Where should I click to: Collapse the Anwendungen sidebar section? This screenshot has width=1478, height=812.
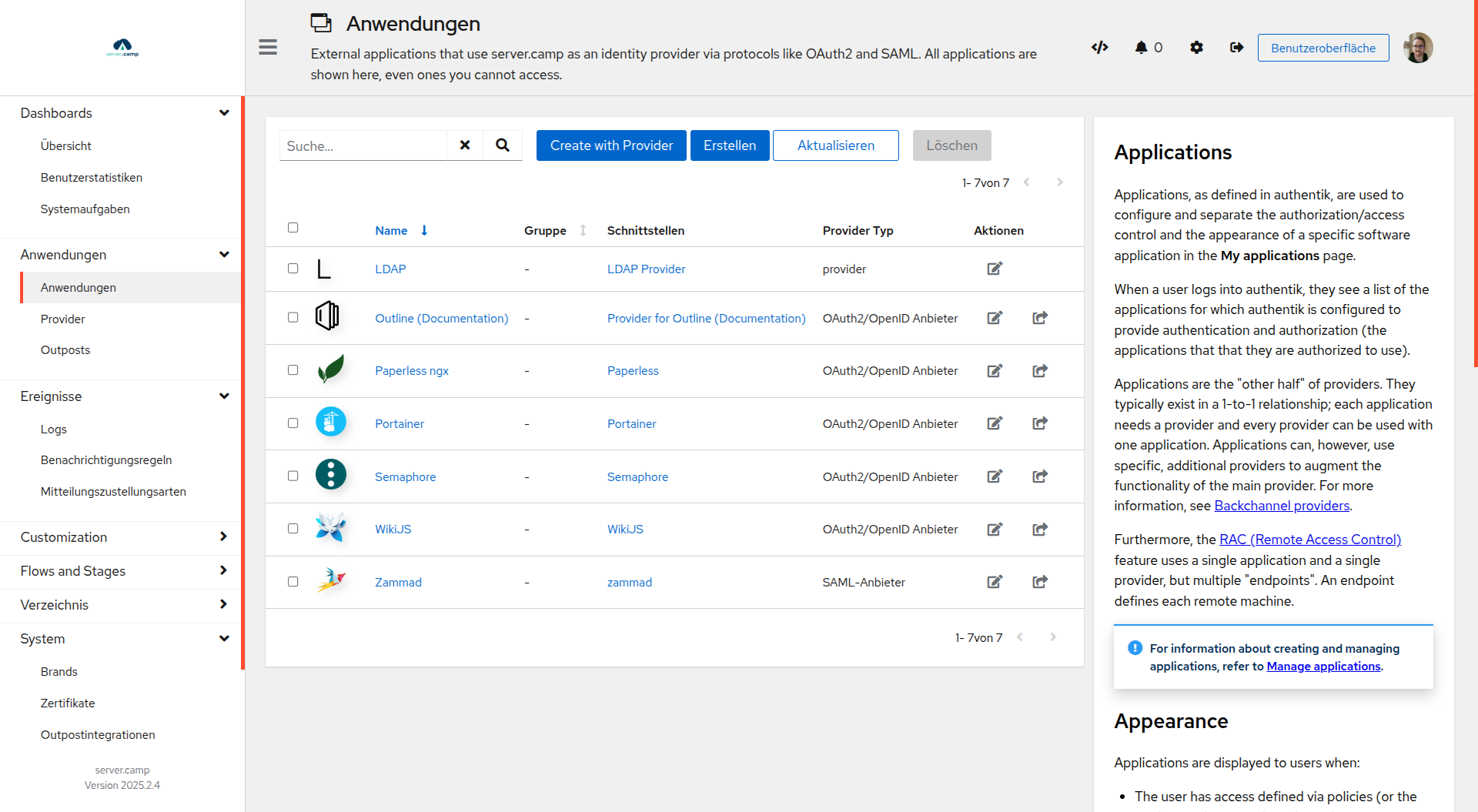[121, 255]
